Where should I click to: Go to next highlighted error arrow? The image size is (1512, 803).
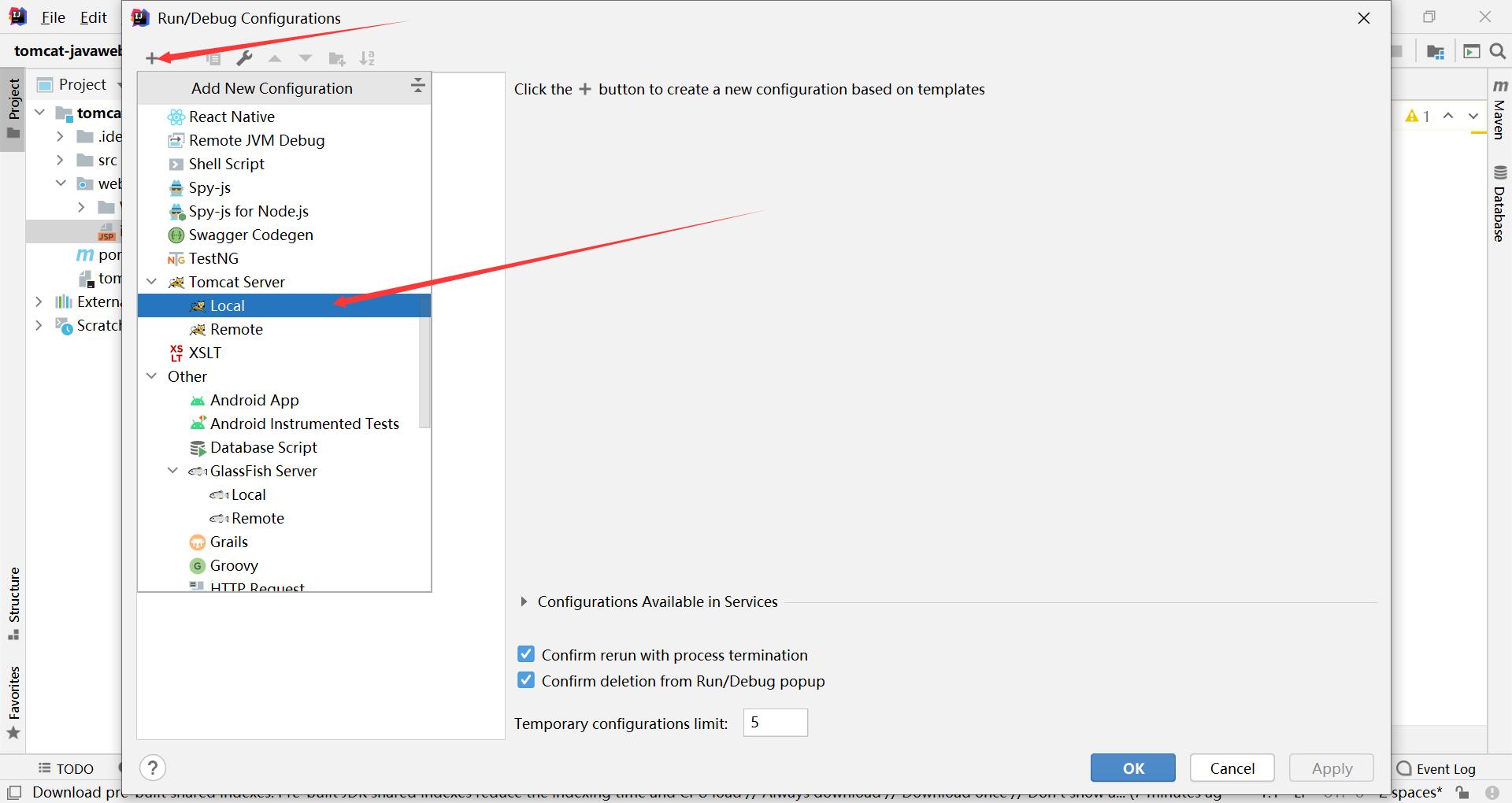pyautogui.click(x=1473, y=116)
